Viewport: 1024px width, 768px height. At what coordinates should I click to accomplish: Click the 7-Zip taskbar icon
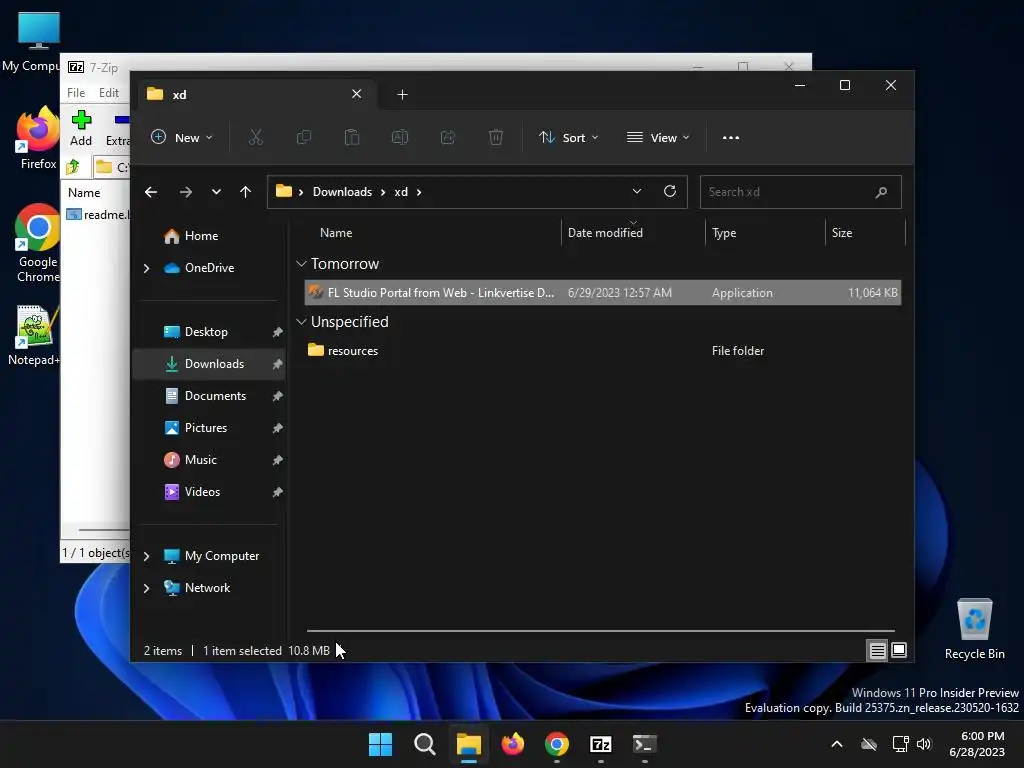600,744
